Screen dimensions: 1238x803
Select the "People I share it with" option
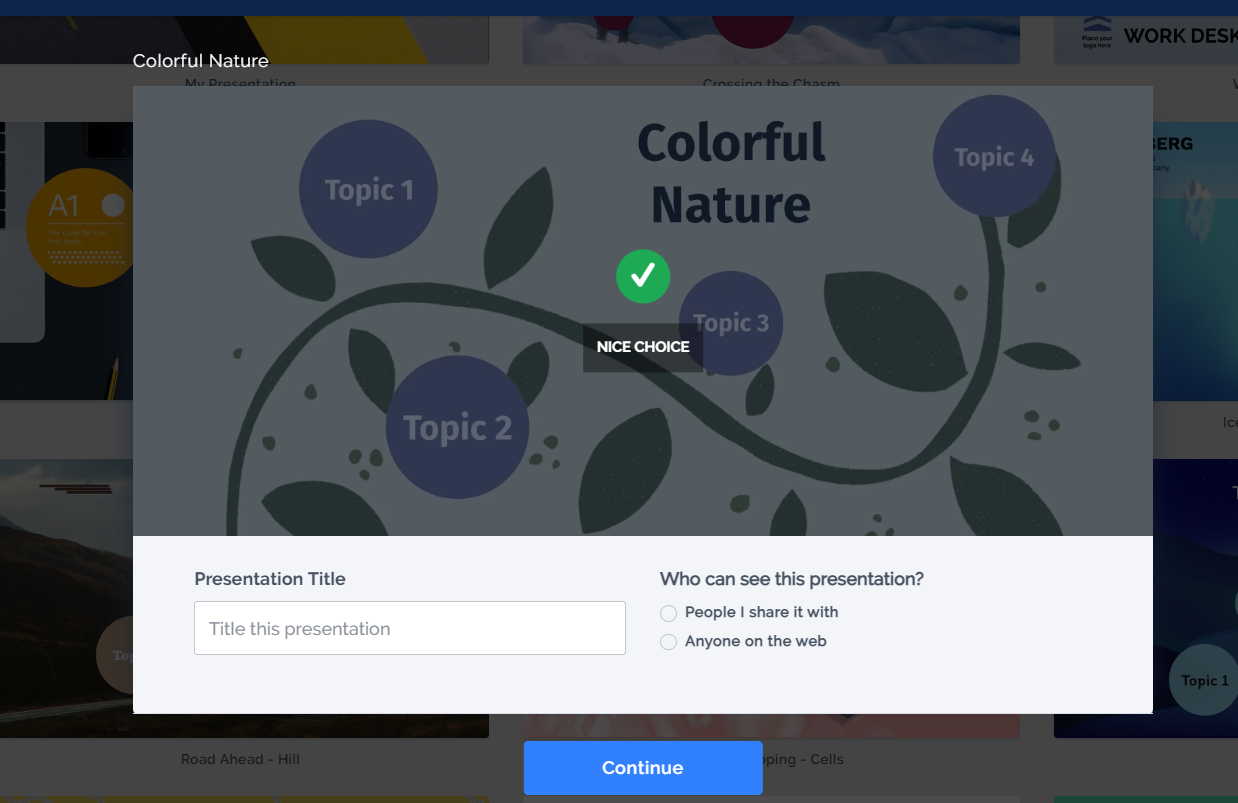tap(669, 613)
